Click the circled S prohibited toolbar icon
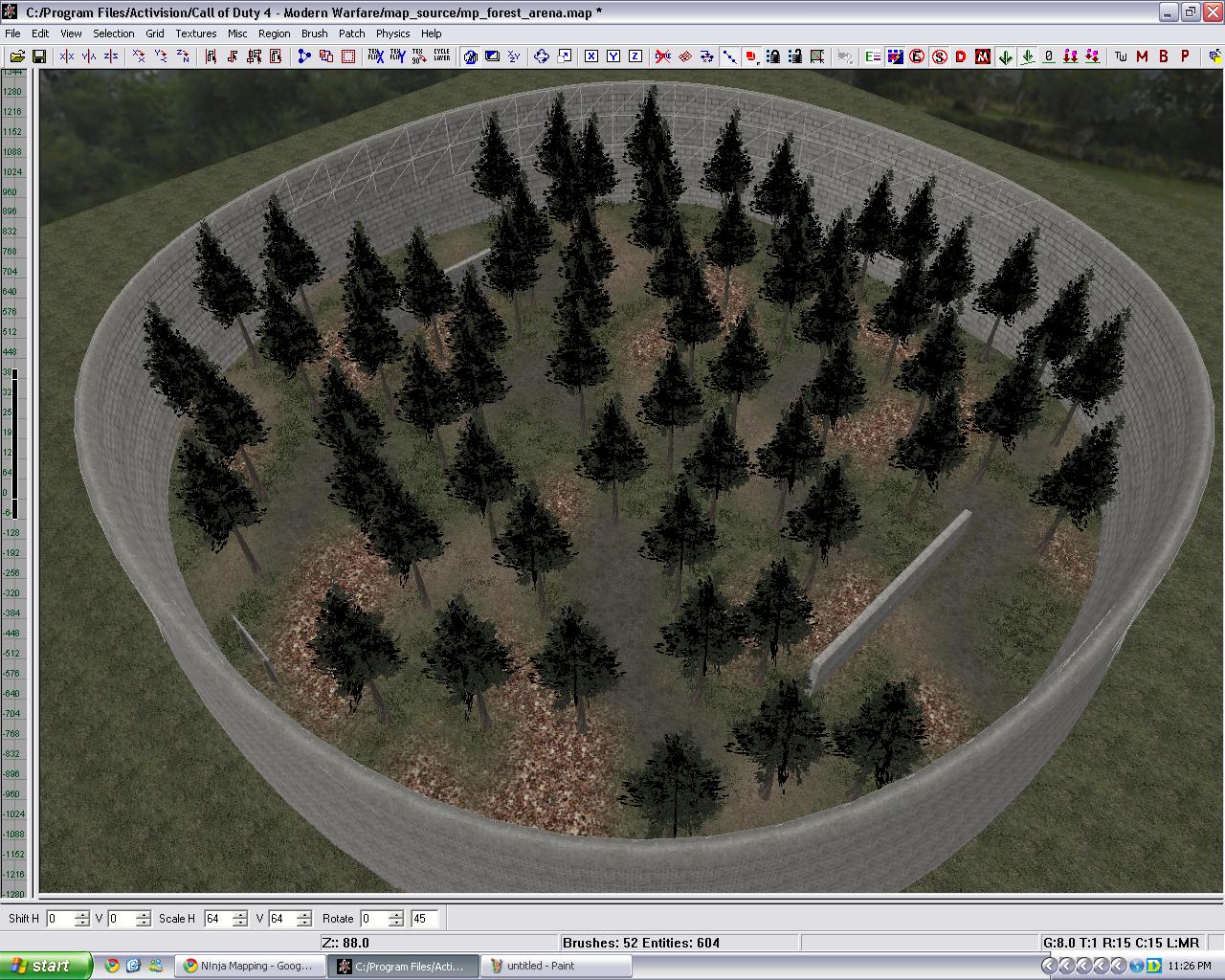1225x980 pixels. (939, 56)
